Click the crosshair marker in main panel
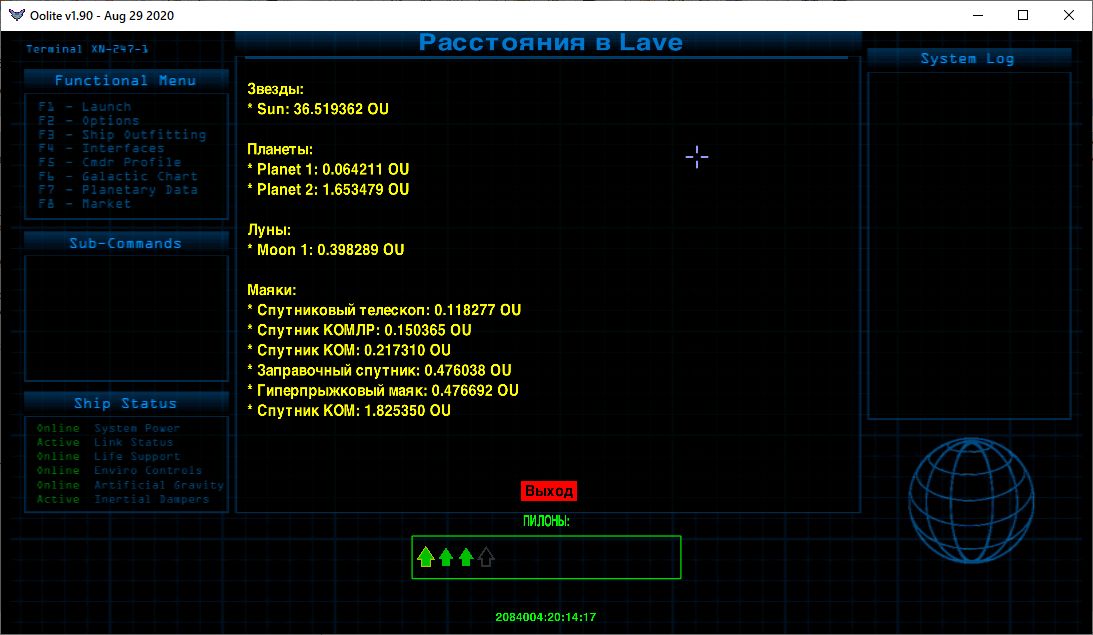The height and width of the screenshot is (635, 1093). pyautogui.click(x=697, y=156)
